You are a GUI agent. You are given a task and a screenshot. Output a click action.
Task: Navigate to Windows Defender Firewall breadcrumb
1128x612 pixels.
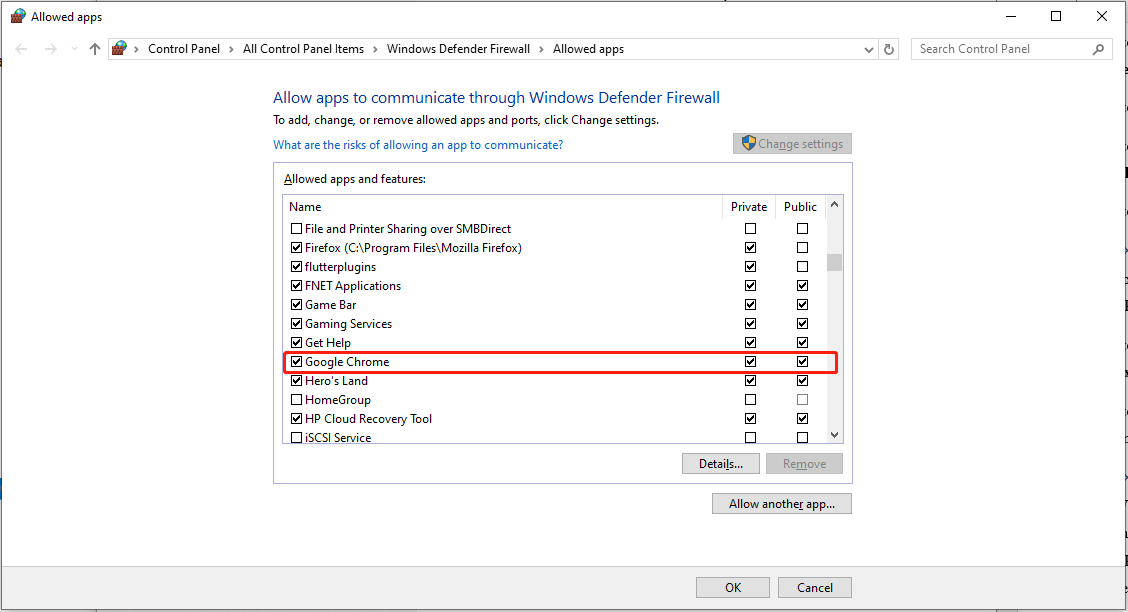click(458, 49)
